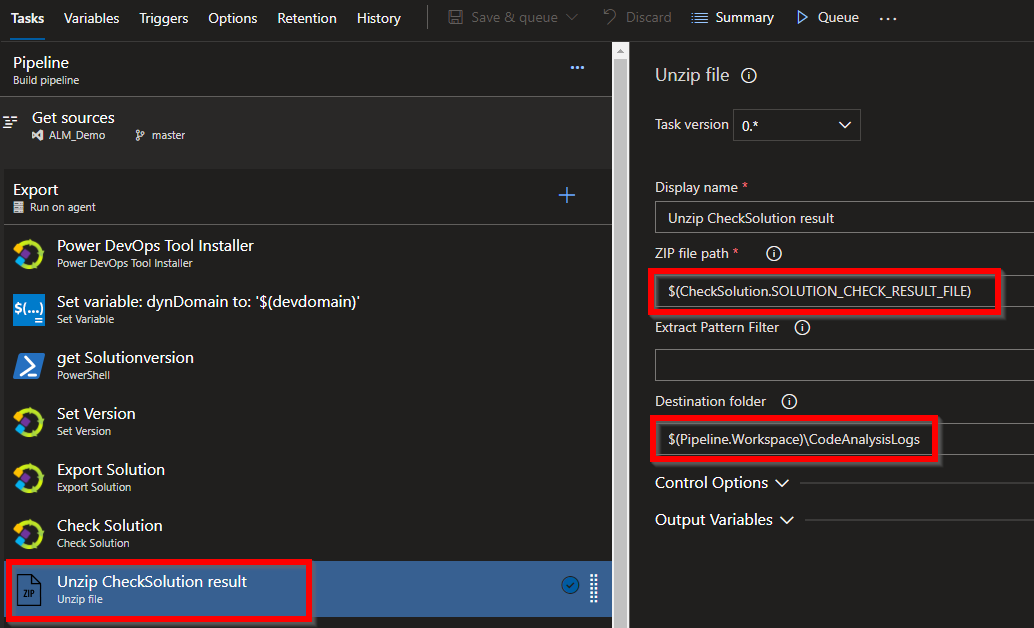This screenshot has width=1034, height=628.
Task: Click the ZIP icon on Unzip CheckSolution result
Action: point(27,588)
